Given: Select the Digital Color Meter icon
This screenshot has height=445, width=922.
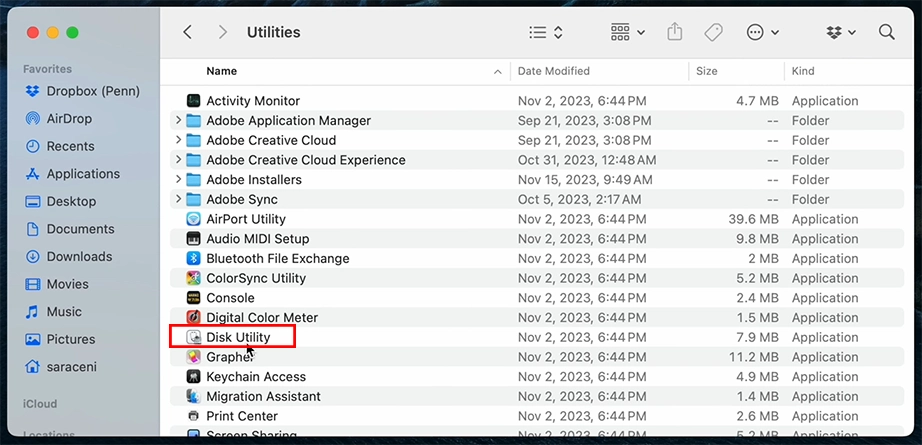Looking at the screenshot, I should coord(193,317).
